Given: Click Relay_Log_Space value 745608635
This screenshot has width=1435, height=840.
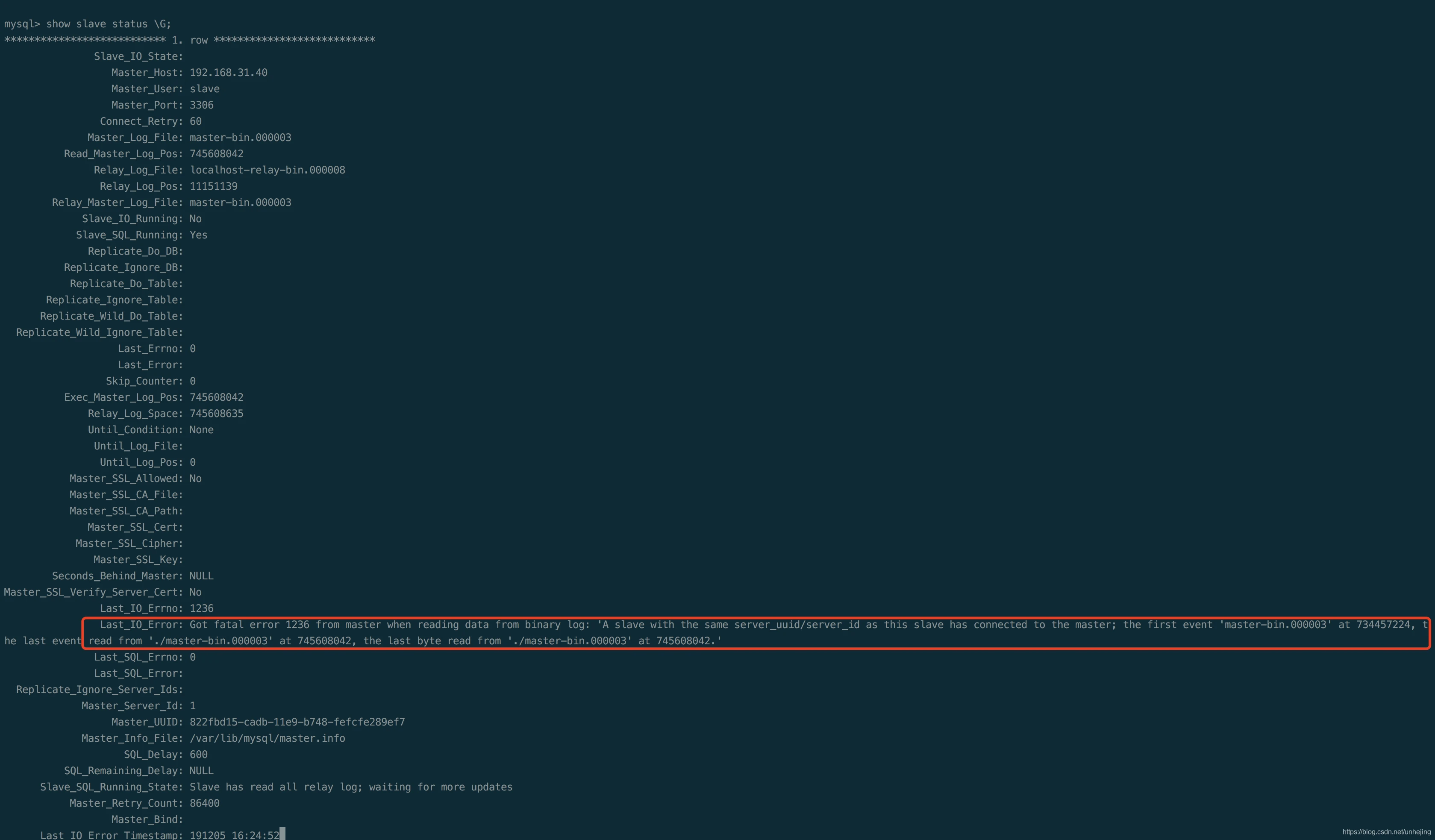Looking at the screenshot, I should [x=216, y=414].
